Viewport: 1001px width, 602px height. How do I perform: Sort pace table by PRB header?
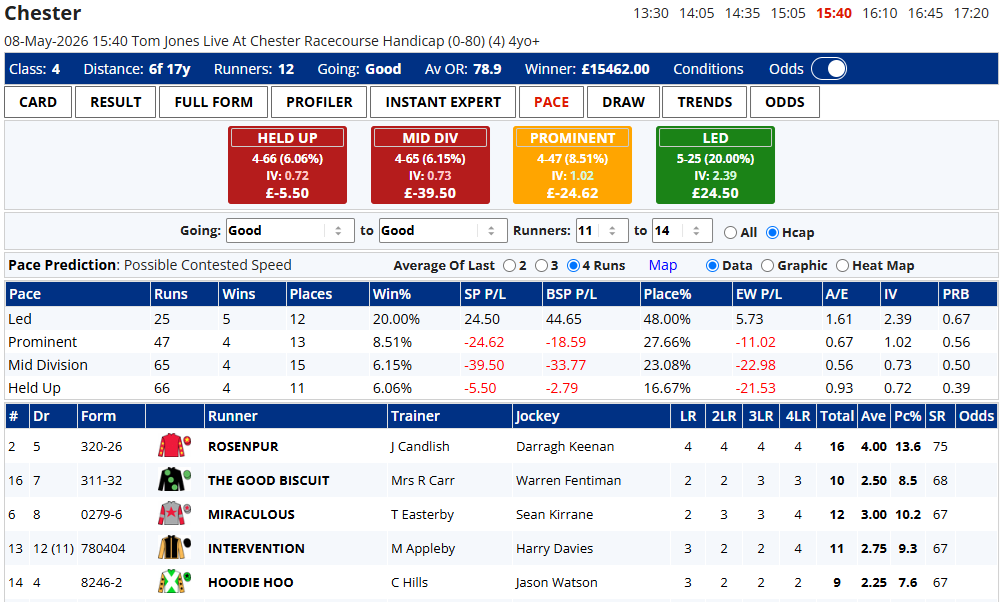(x=968, y=294)
